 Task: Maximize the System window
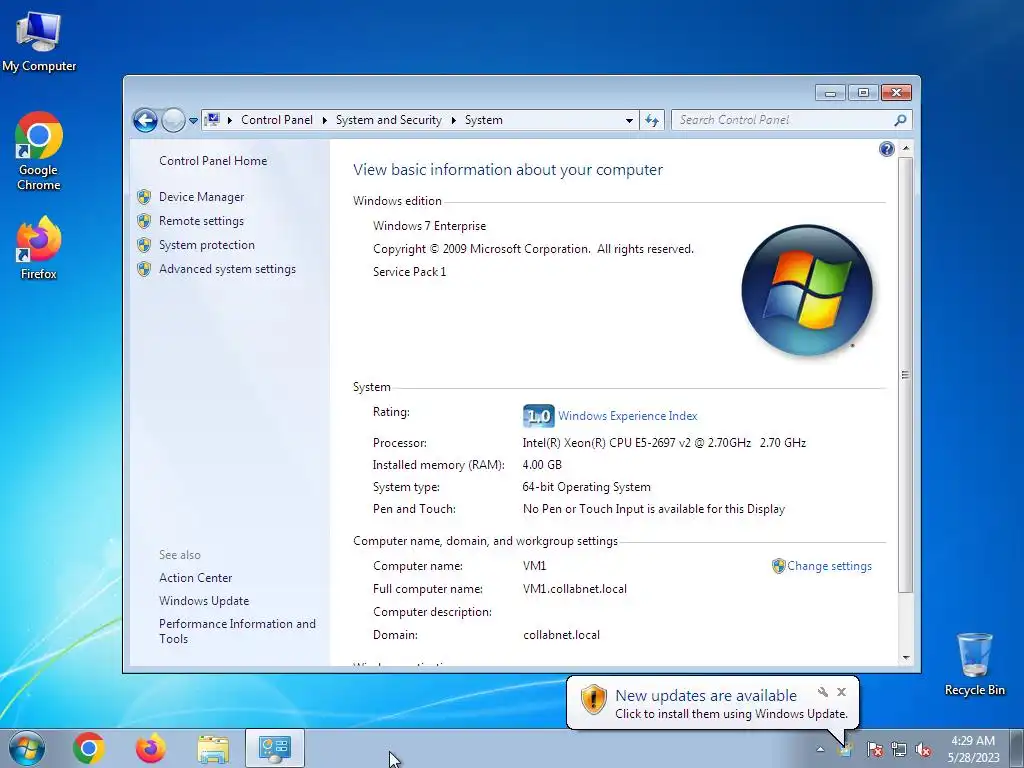(x=863, y=93)
